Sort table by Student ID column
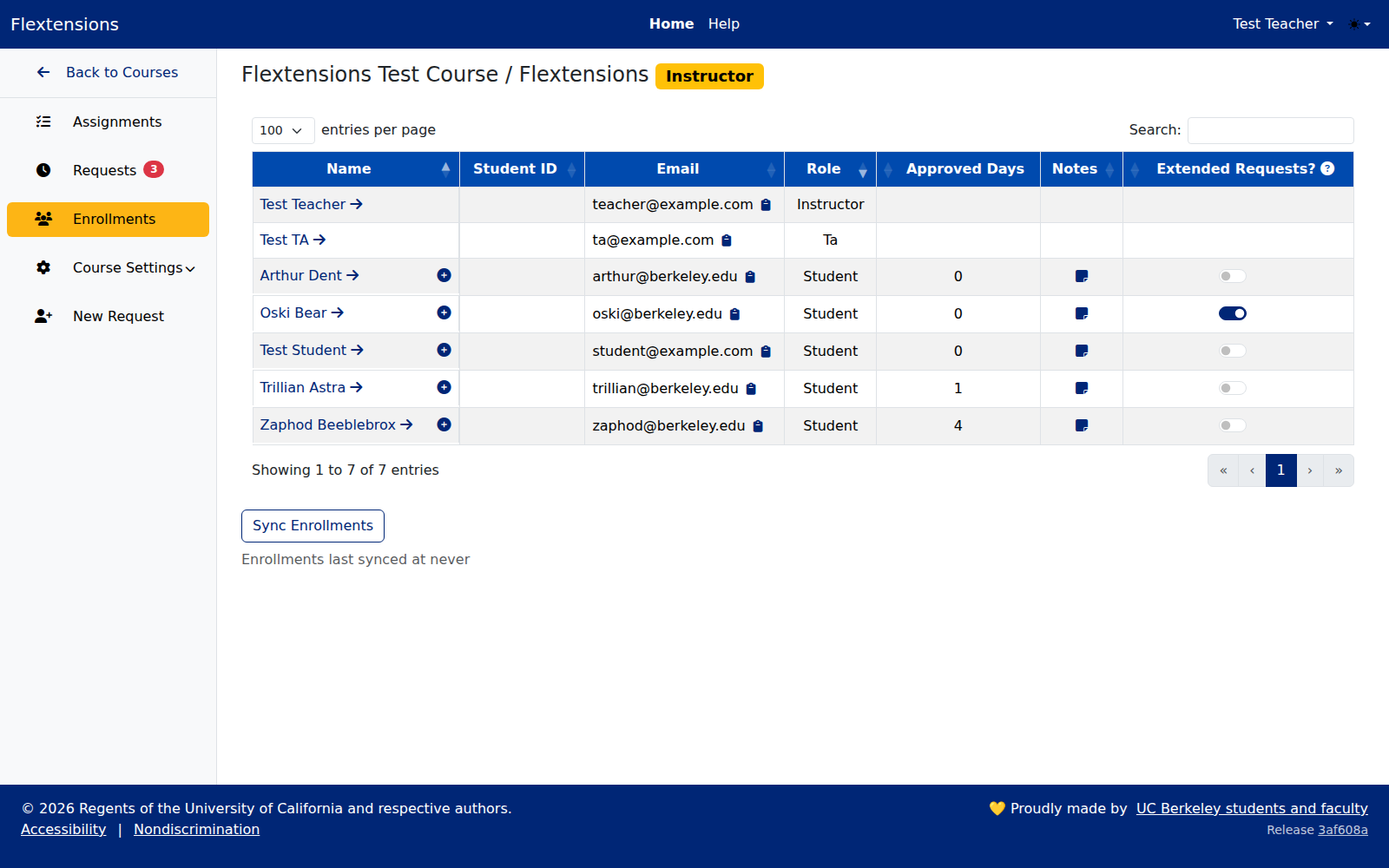The image size is (1389, 868). 522,169
